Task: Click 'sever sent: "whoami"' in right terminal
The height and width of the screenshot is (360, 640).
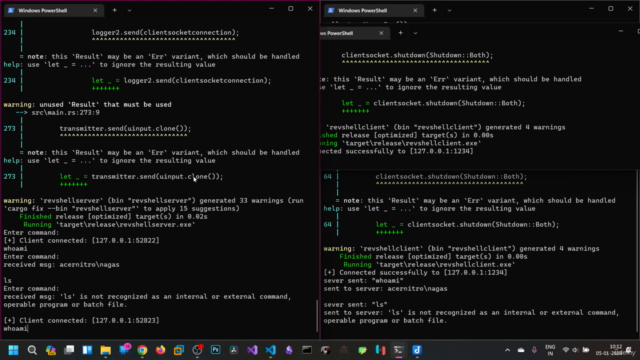Action: [x=363, y=280]
